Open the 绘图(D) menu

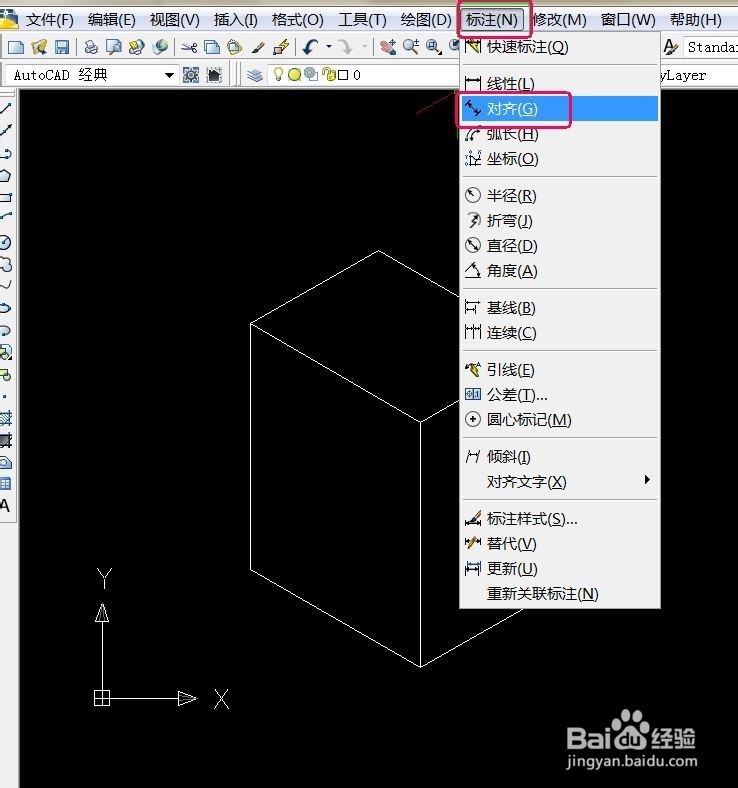point(426,20)
